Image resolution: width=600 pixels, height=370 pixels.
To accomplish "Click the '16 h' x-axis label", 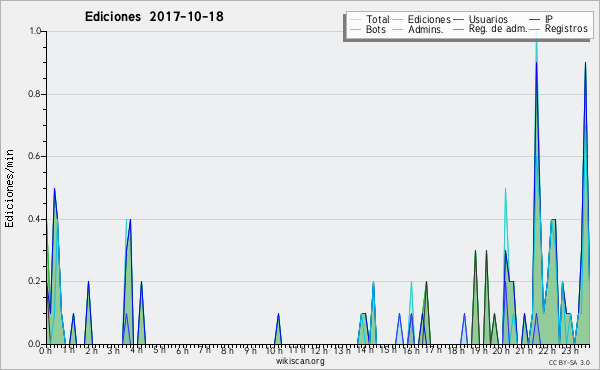I will pos(411,350).
